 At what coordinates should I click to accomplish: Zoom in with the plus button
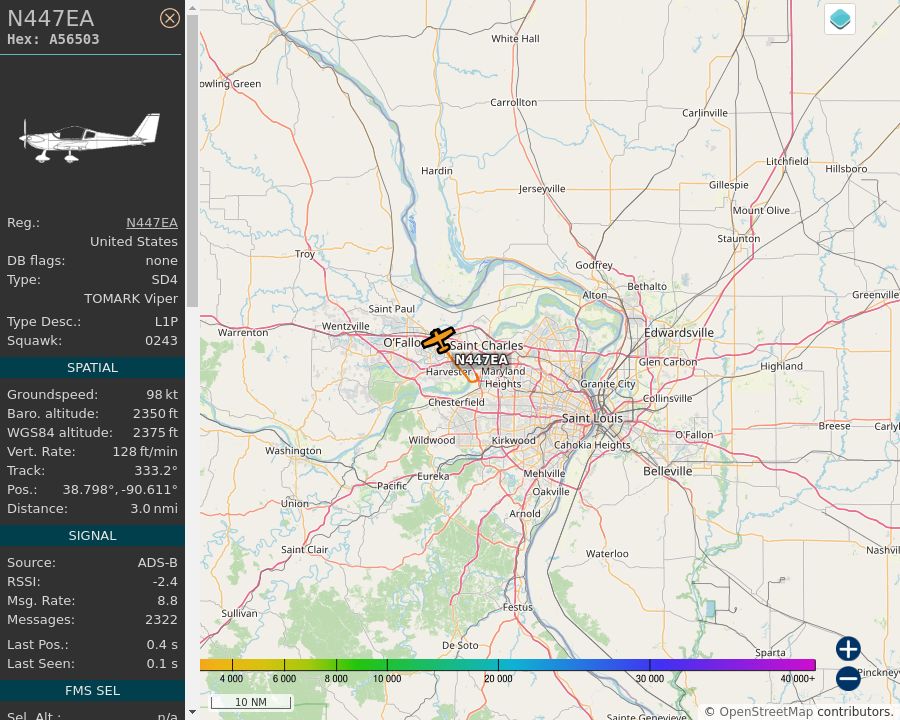pyautogui.click(x=848, y=649)
